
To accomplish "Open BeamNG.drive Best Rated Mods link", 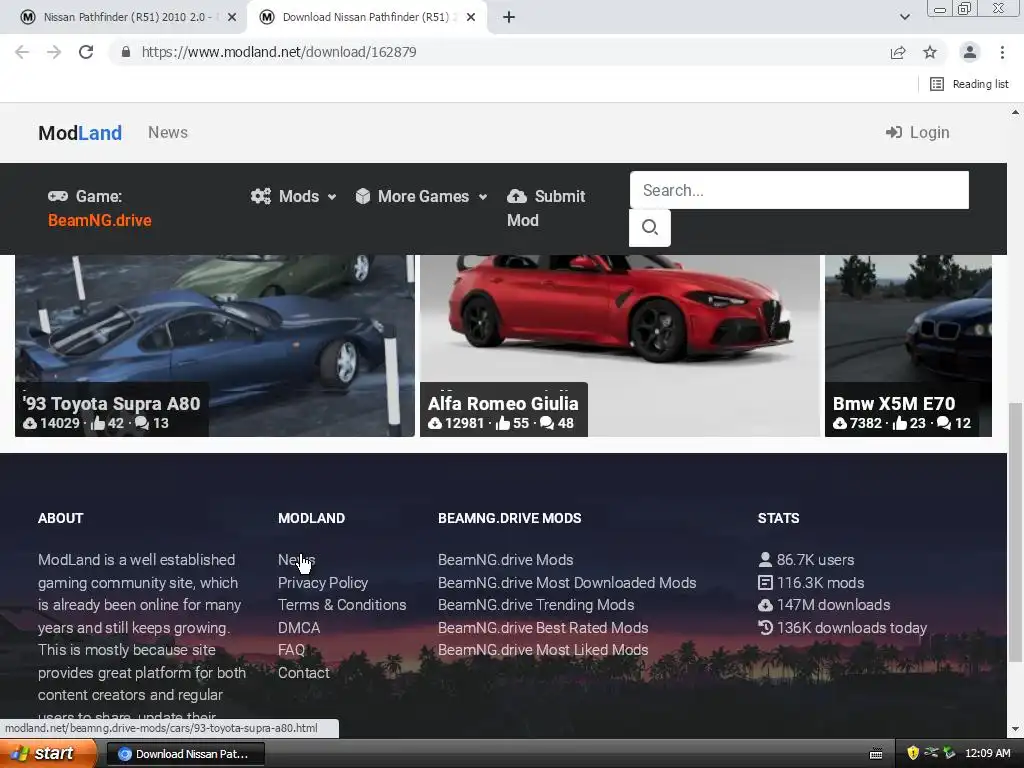I will [x=543, y=628].
